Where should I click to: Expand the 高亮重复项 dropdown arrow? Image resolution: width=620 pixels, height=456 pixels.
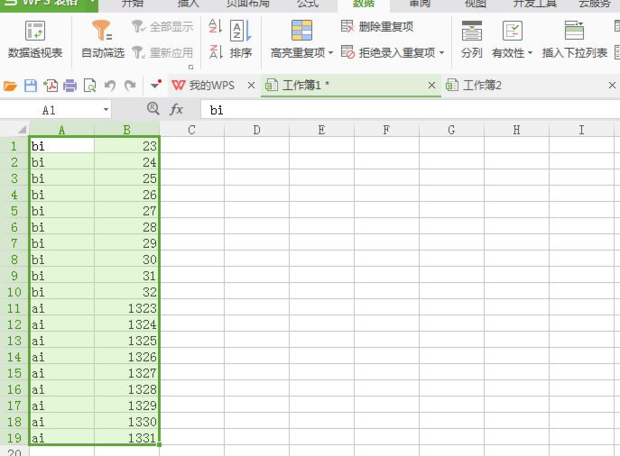[331, 53]
